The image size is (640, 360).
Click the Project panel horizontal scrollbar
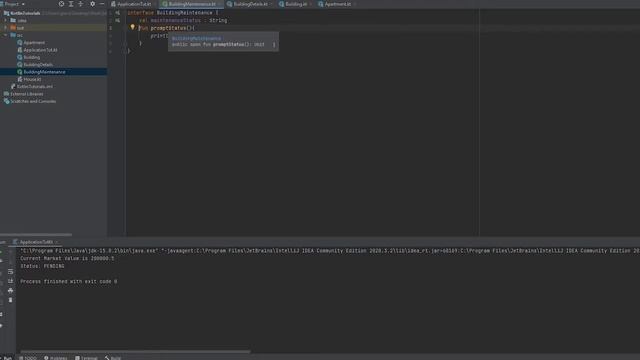(36, 235)
